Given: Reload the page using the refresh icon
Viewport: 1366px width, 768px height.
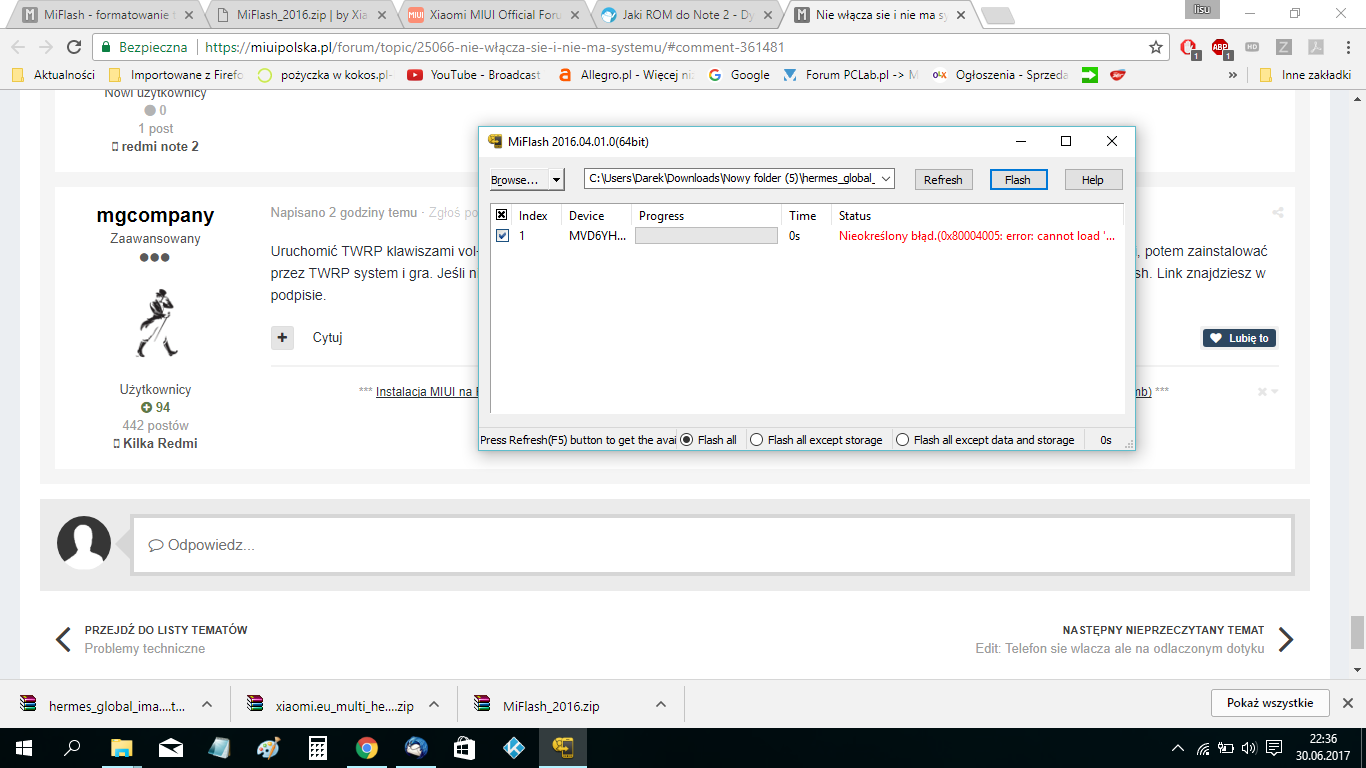Looking at the screenshot, I should [x=73, y=47].
